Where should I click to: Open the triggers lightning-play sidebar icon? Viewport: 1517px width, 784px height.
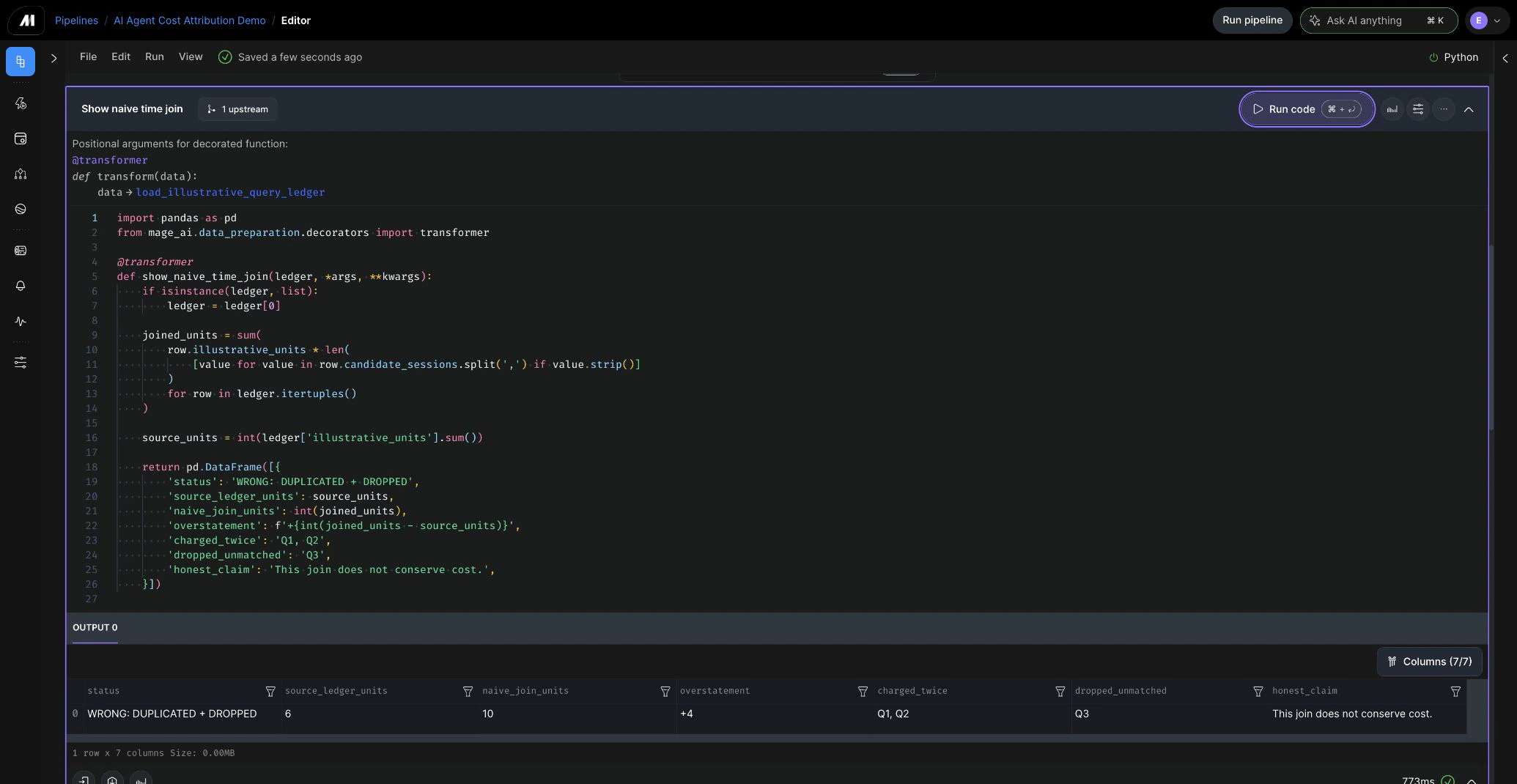pos(21,103)
